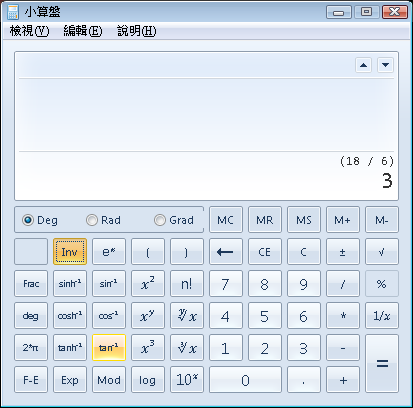Click the 10 to the x button
The height and width of the screenshot is (408, 413).
click(187, 380)
